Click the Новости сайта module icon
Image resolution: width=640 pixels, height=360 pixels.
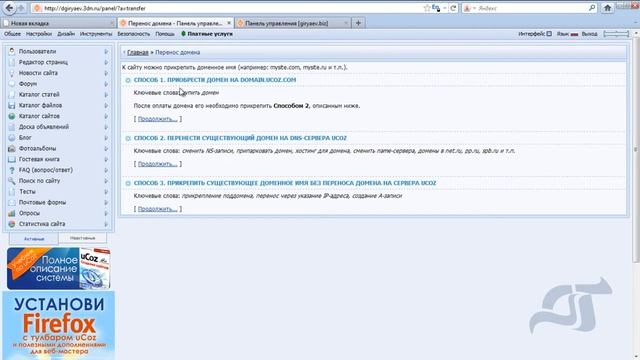pyautogui.click(x=12, y=73)
